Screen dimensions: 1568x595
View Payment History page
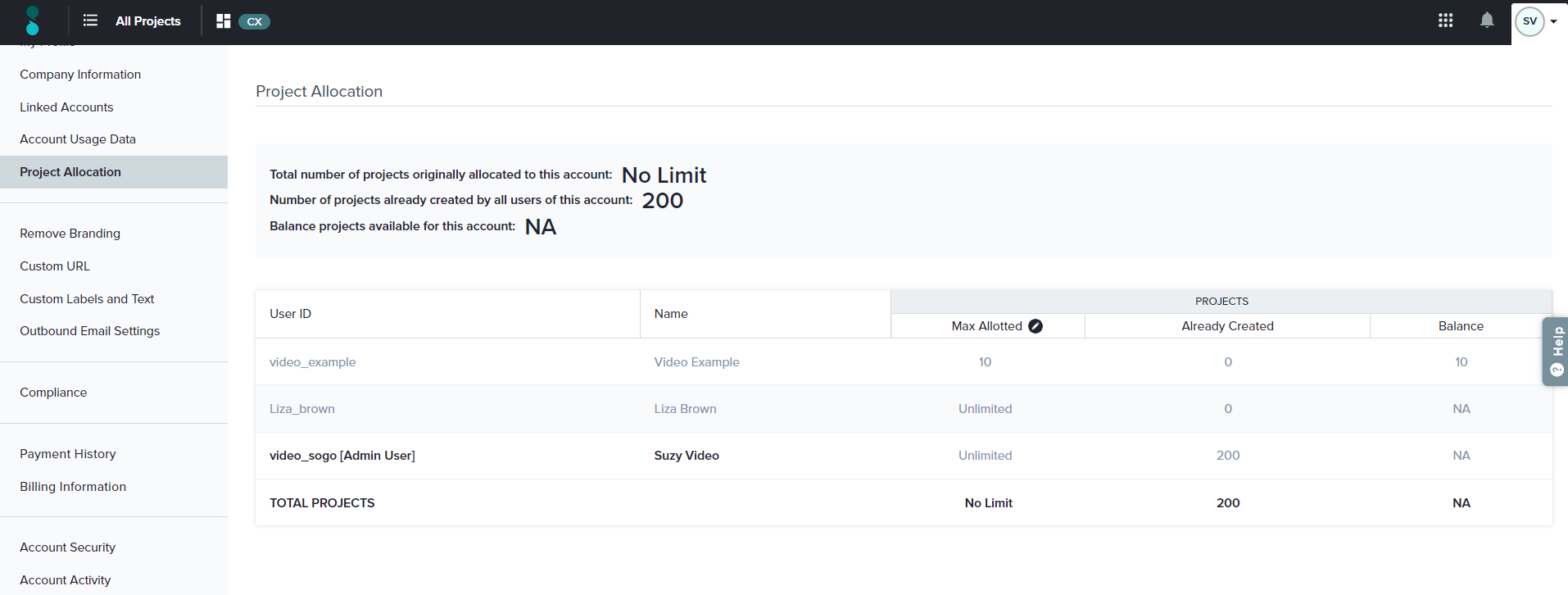coord(67,454)
